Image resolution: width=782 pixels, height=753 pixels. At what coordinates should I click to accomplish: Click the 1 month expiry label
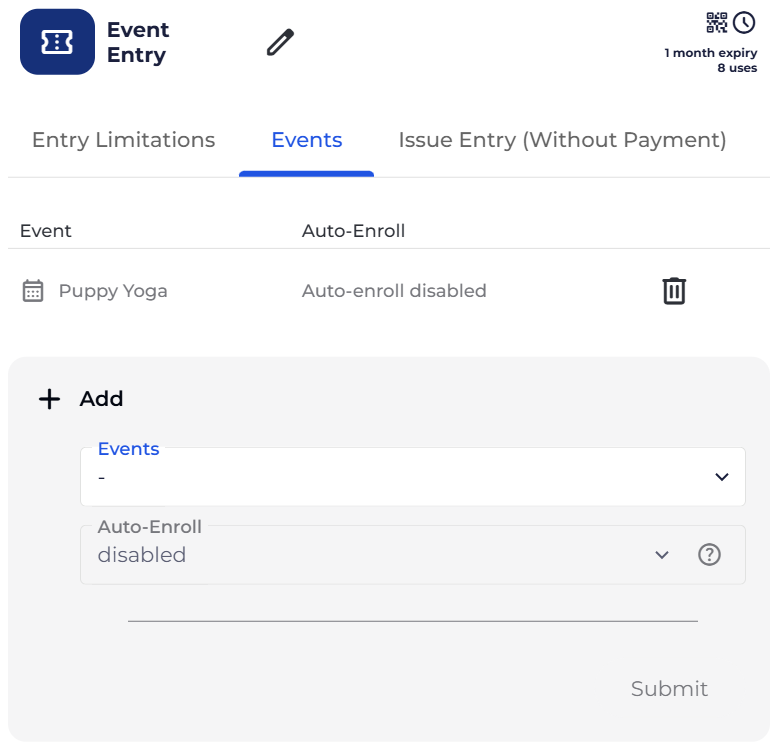click(x=711, y=53)
